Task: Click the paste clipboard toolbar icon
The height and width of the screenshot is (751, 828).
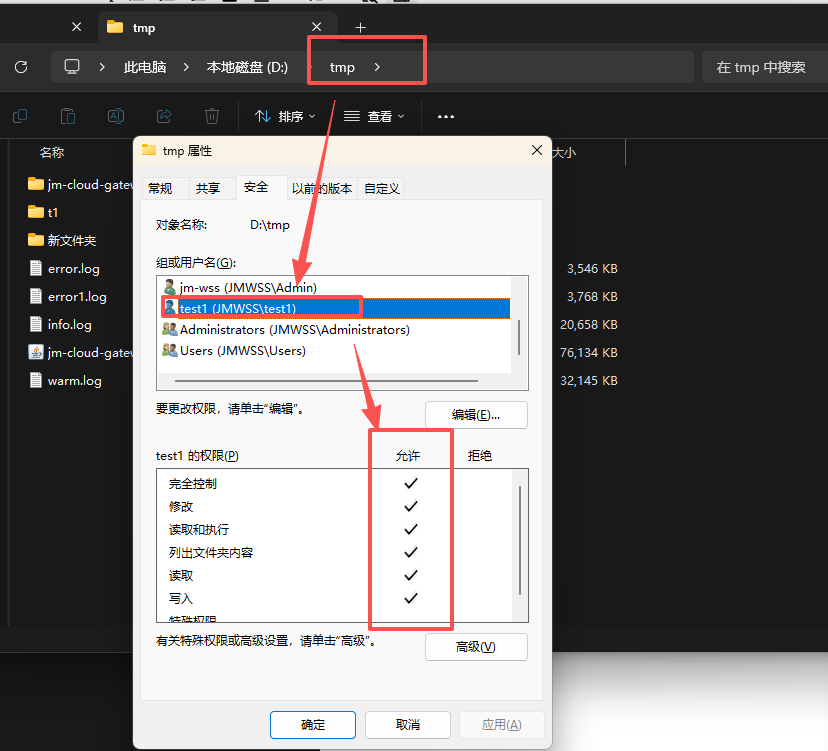Action: tap(68, 116)
